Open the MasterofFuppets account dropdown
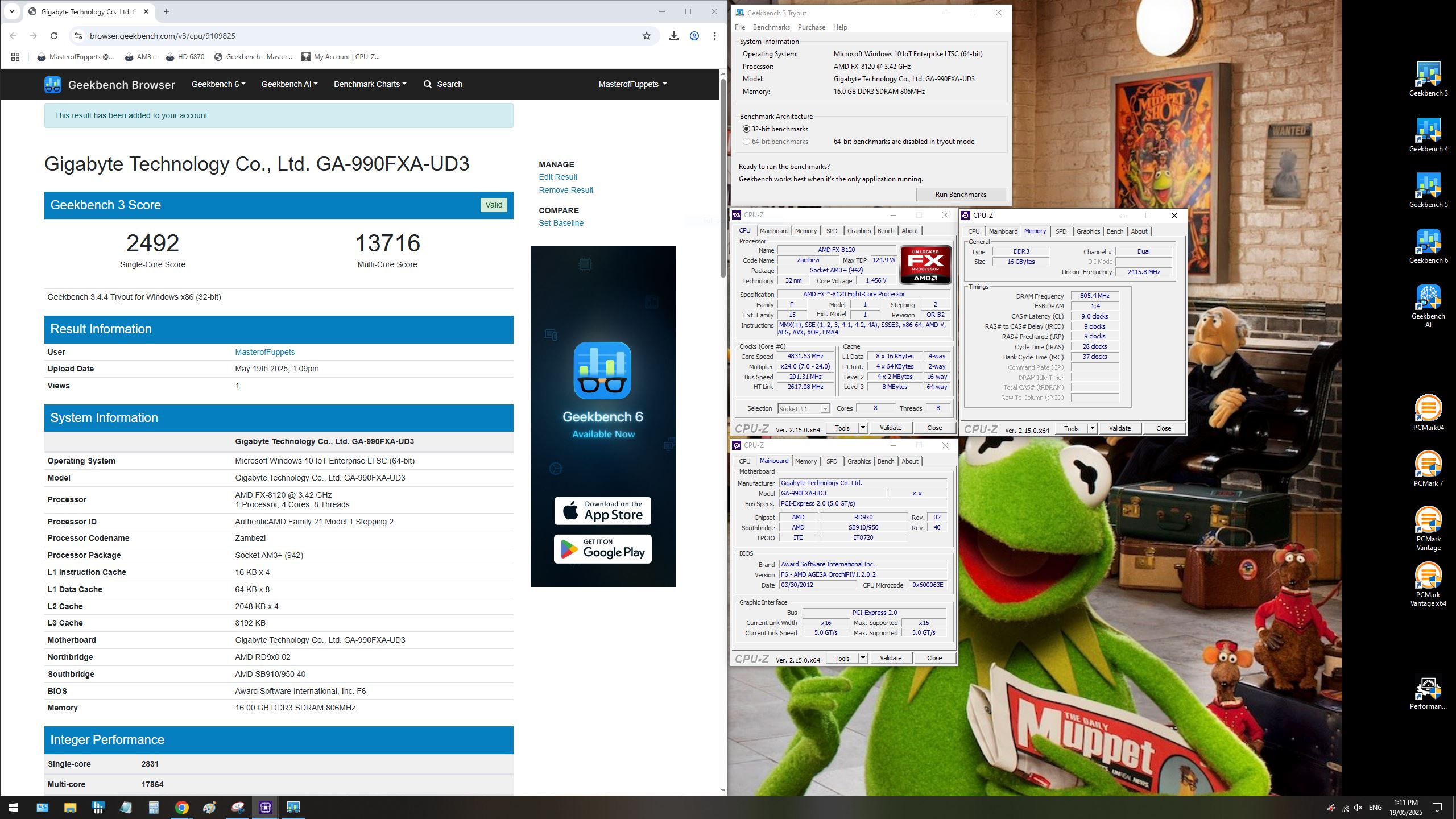The width and height of the screenshot is (1456, 819). [x=632, y=84]
